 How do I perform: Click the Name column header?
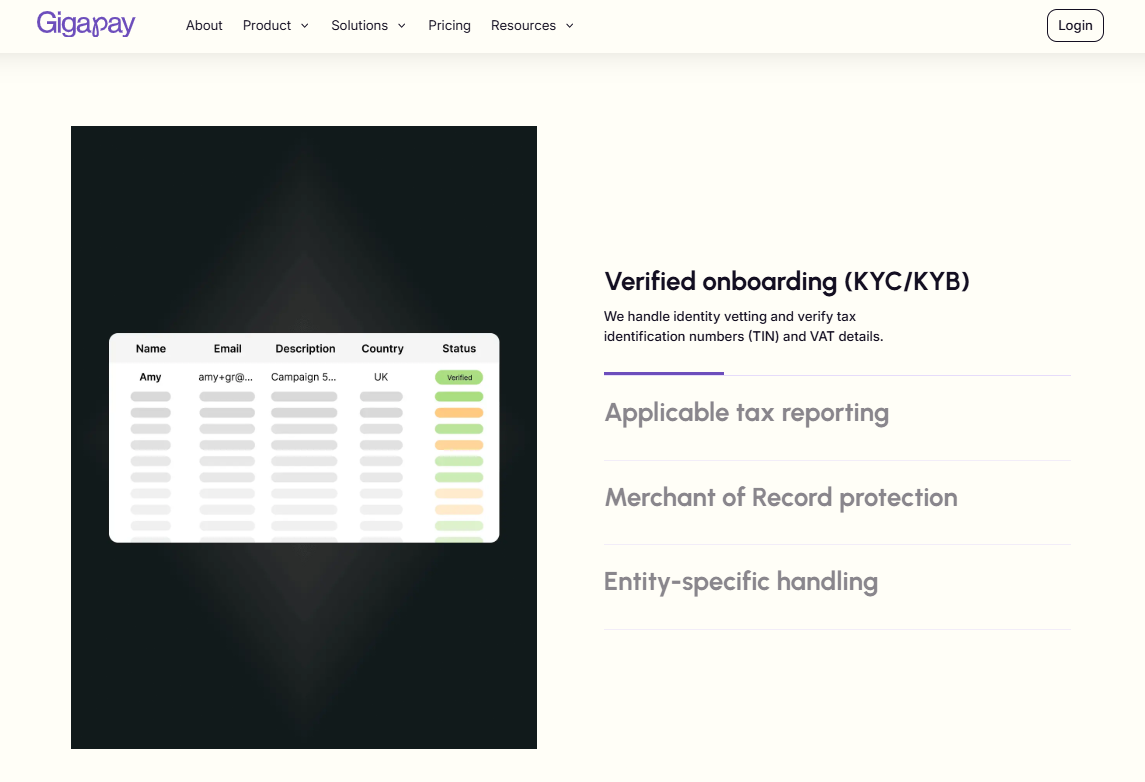(150, 348)
